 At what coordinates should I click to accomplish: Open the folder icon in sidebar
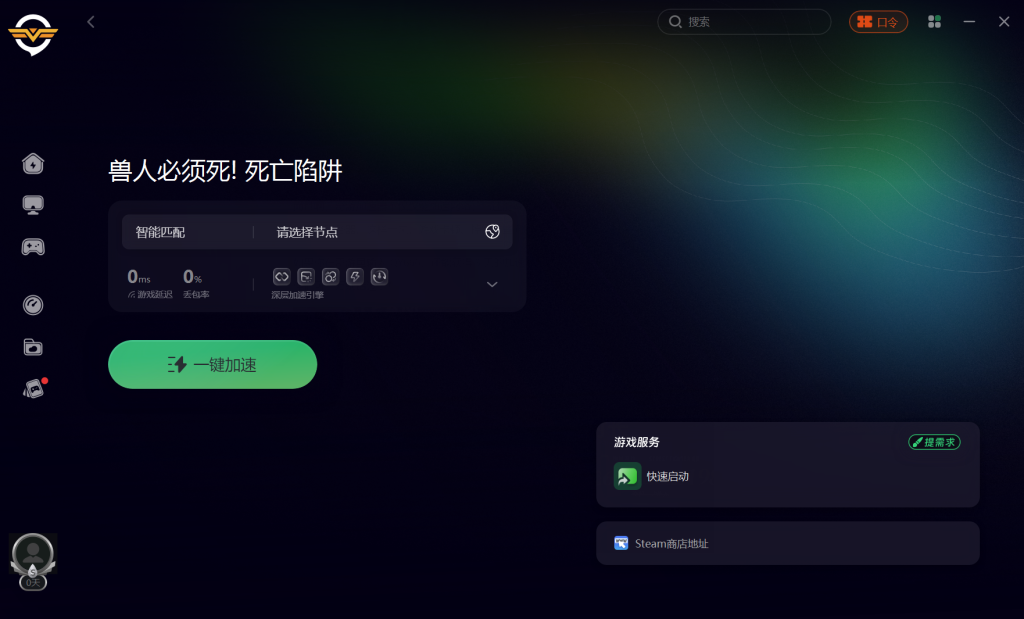(33, 347)
